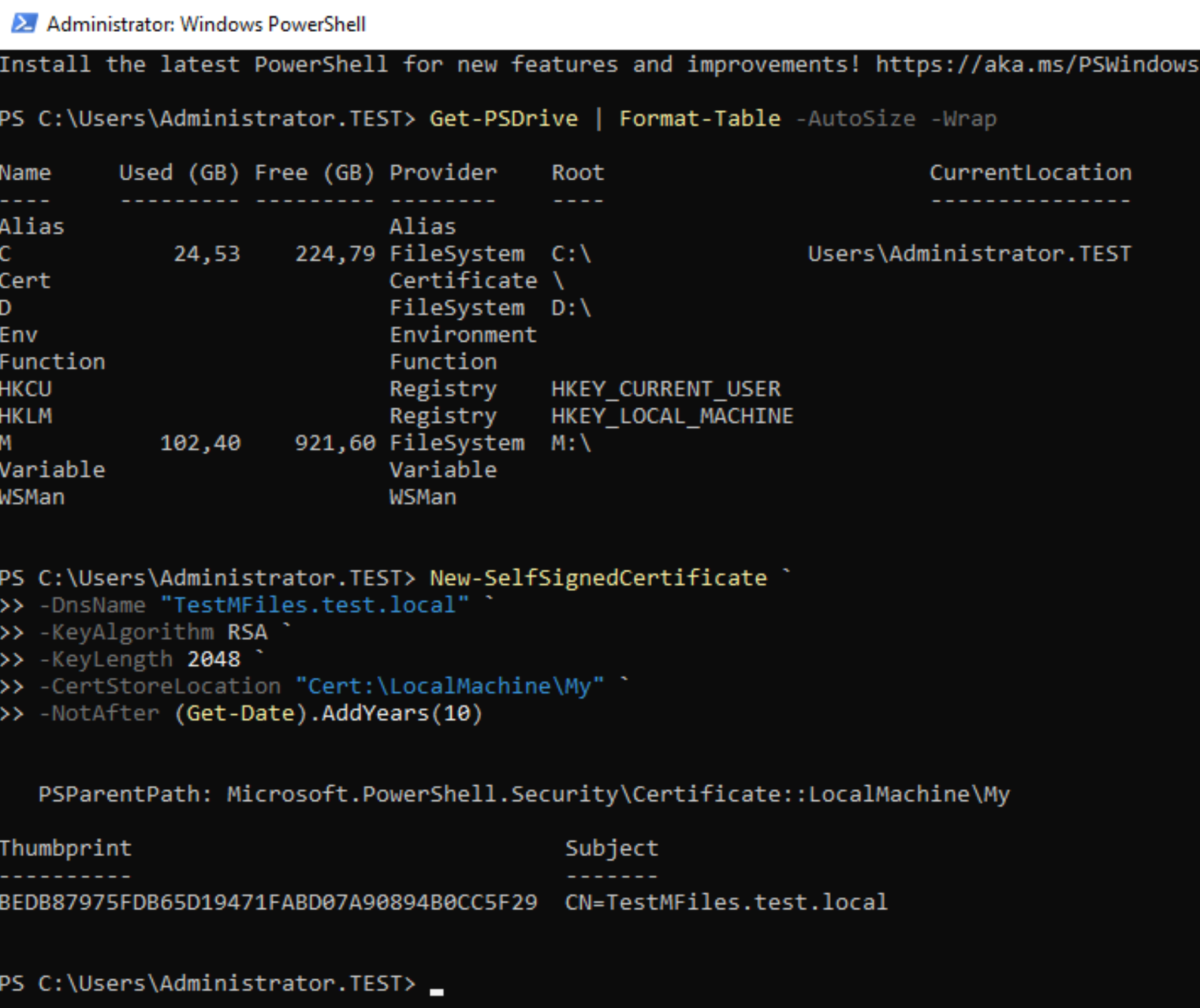Click the C drive free value '224,79'
1200x1008 pixels.
(x=335, y=254)
